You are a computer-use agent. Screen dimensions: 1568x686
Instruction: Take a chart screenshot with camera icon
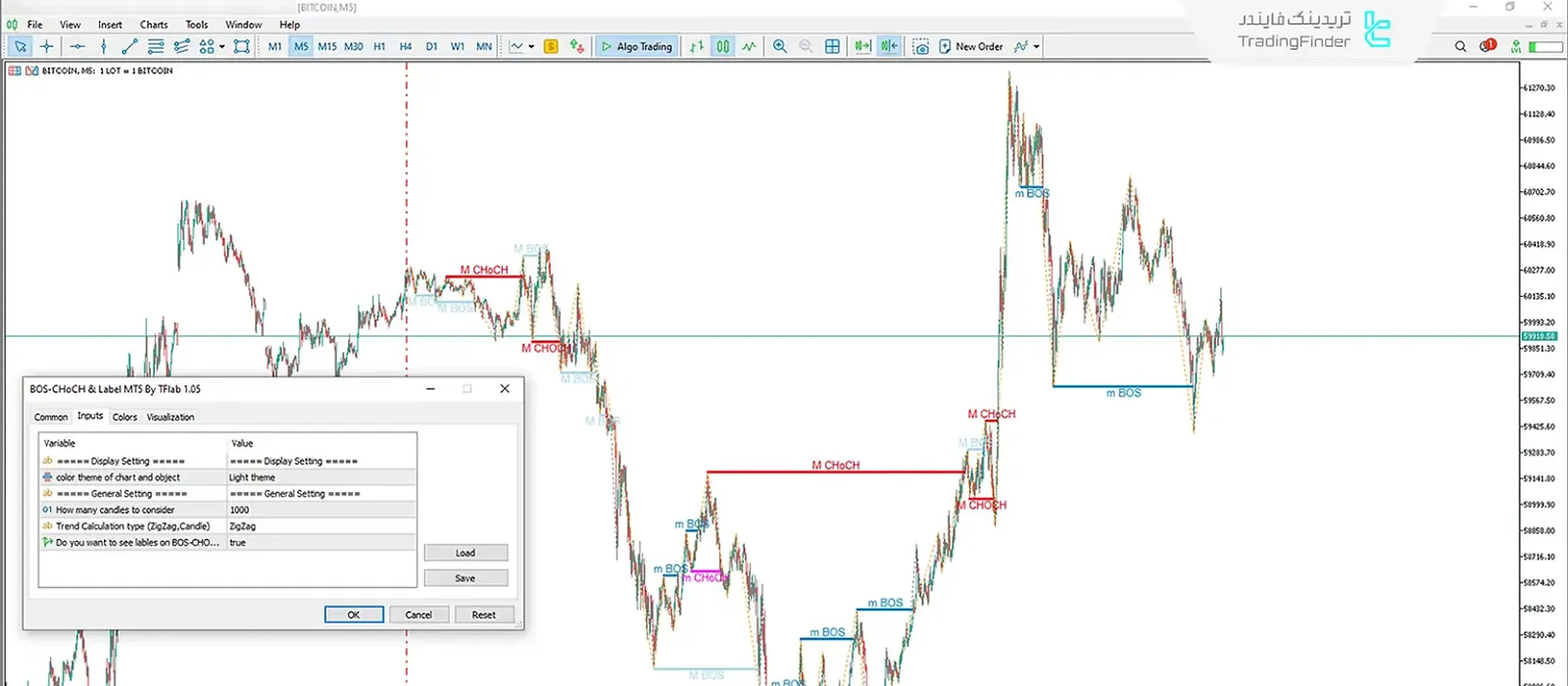tap(920, 46)
